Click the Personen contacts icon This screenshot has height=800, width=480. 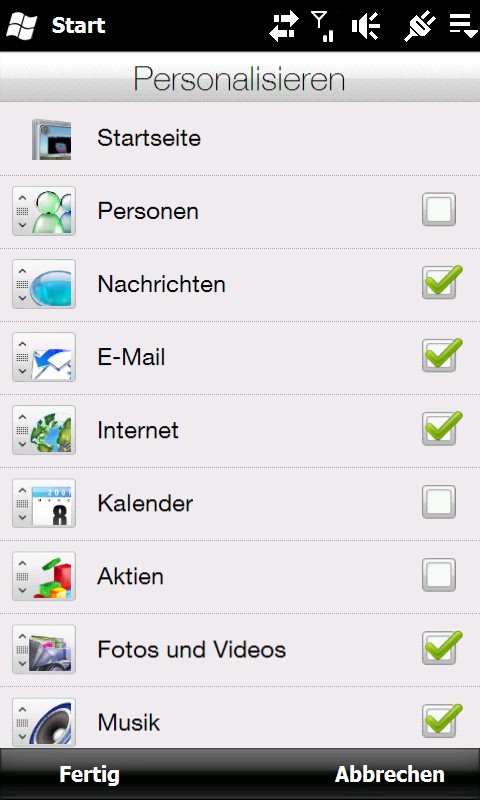(x=52, y=211)
